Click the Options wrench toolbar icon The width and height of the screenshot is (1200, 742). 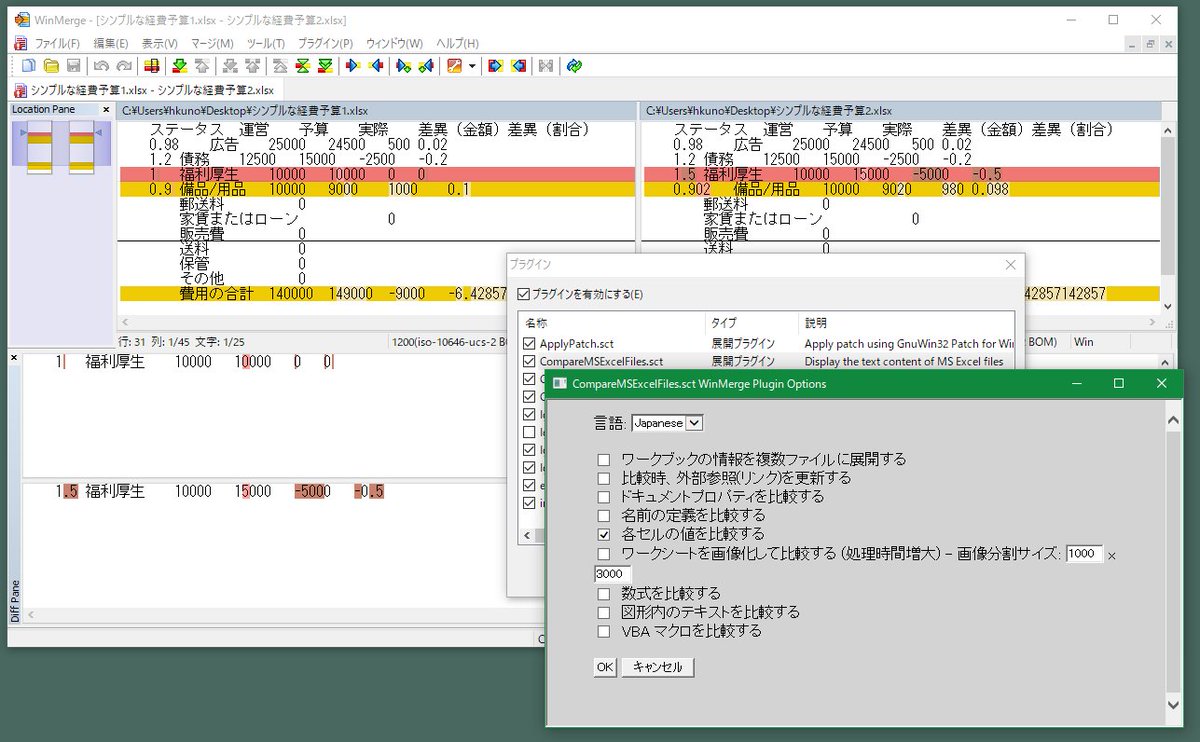[x=454, y=66]
